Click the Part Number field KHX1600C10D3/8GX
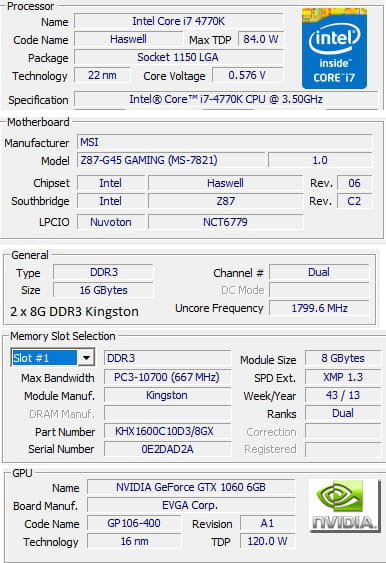The image size is (386, 563). coord(167,431)
